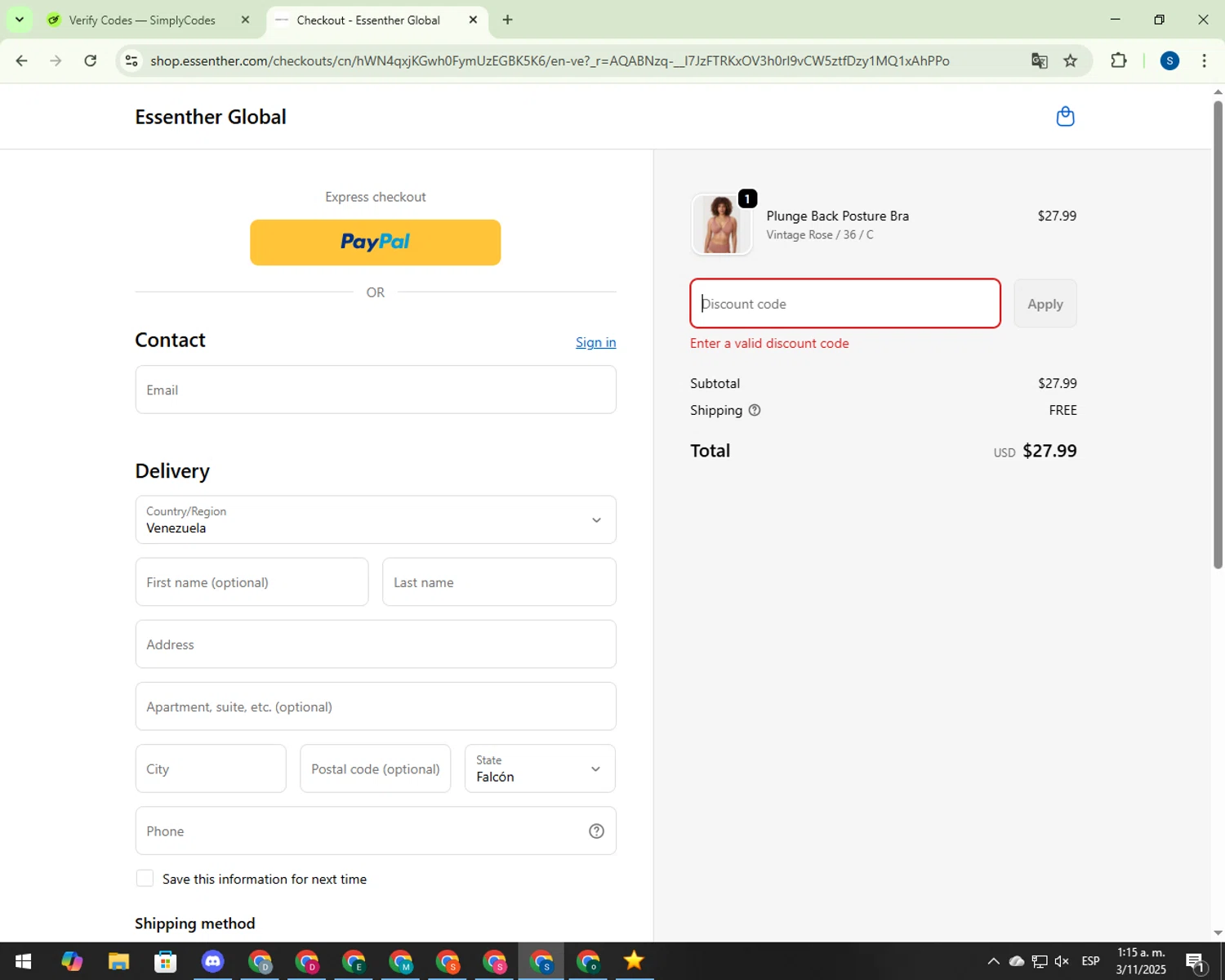This screenshot has height=980, width=1225.
Task: Check Save this information for next time
Action: coord(145,878)
